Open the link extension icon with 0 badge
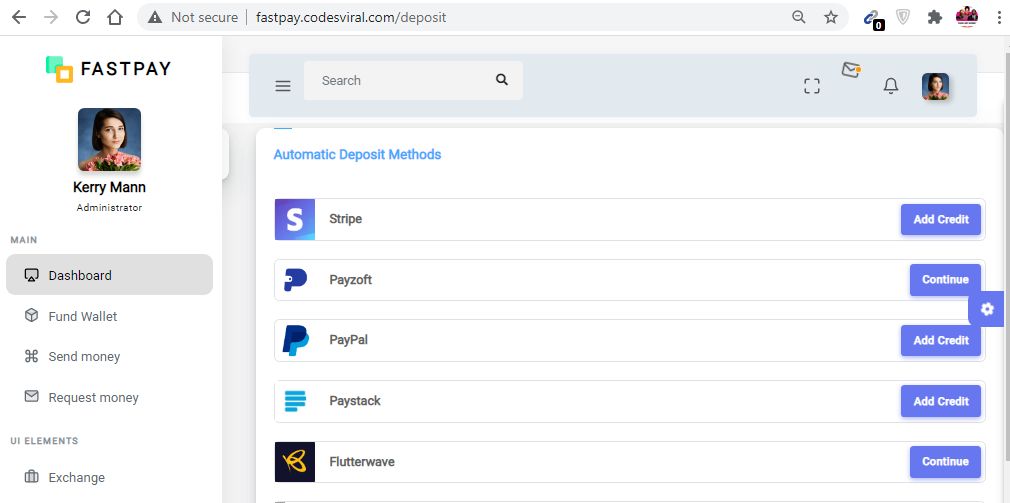The width and height of the screenshot is (1010, 503). [873, 18]
